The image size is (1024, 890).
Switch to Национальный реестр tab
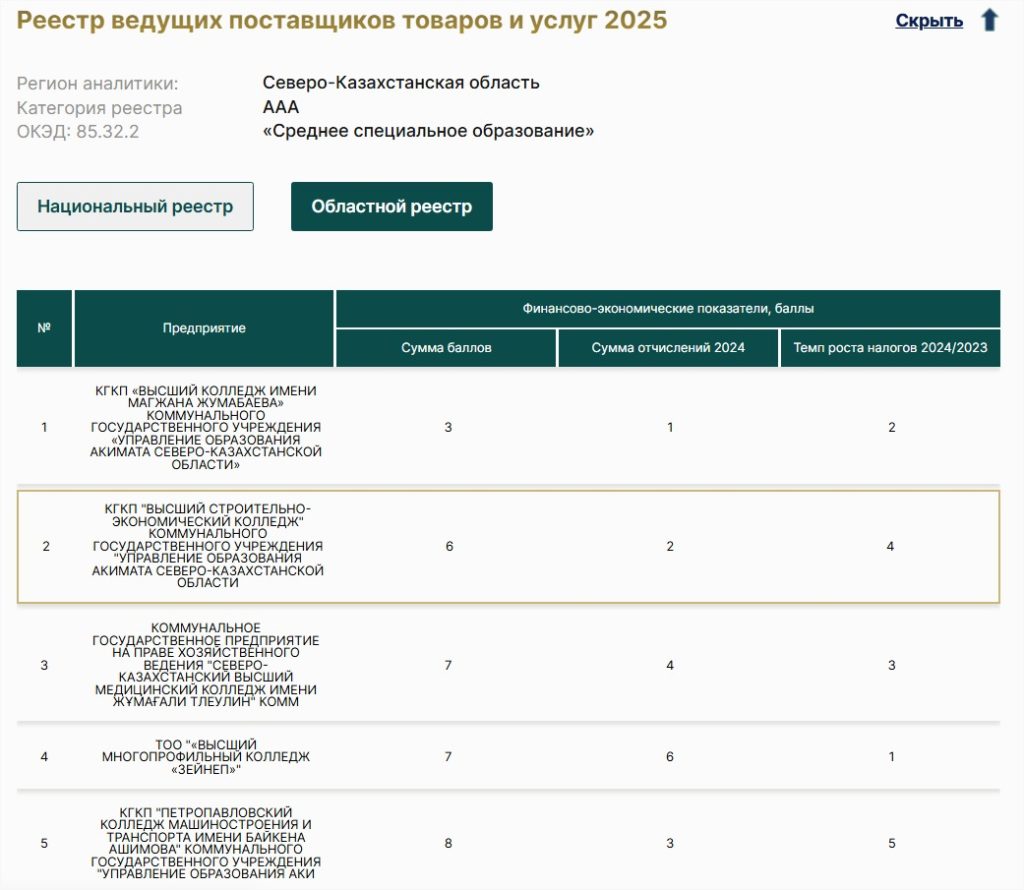coord(135,206)
